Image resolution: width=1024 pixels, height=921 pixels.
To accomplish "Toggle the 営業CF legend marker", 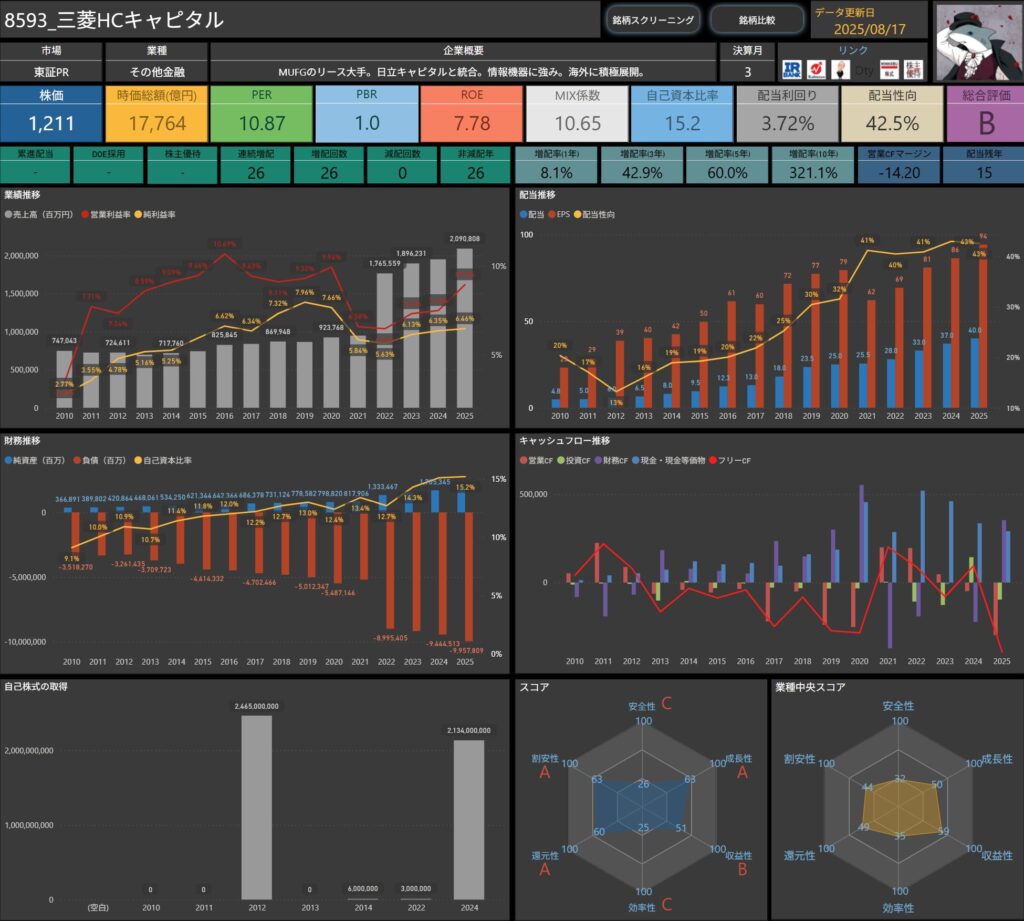I will click(x=523, y=460).
